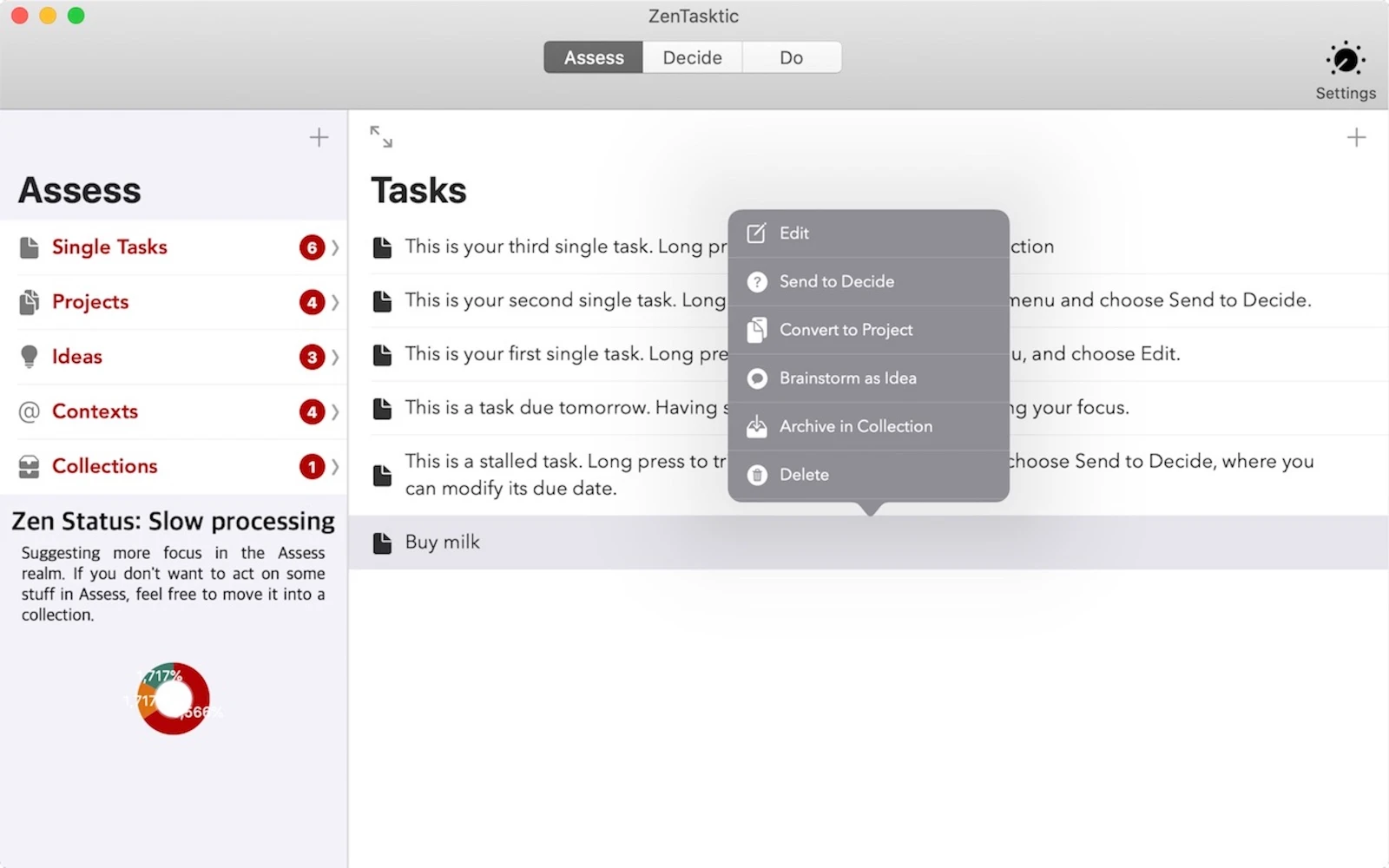The image size is (1389, 868).
Task: Click the 'Suggesting more focus' status description
Action: (174, 583)
